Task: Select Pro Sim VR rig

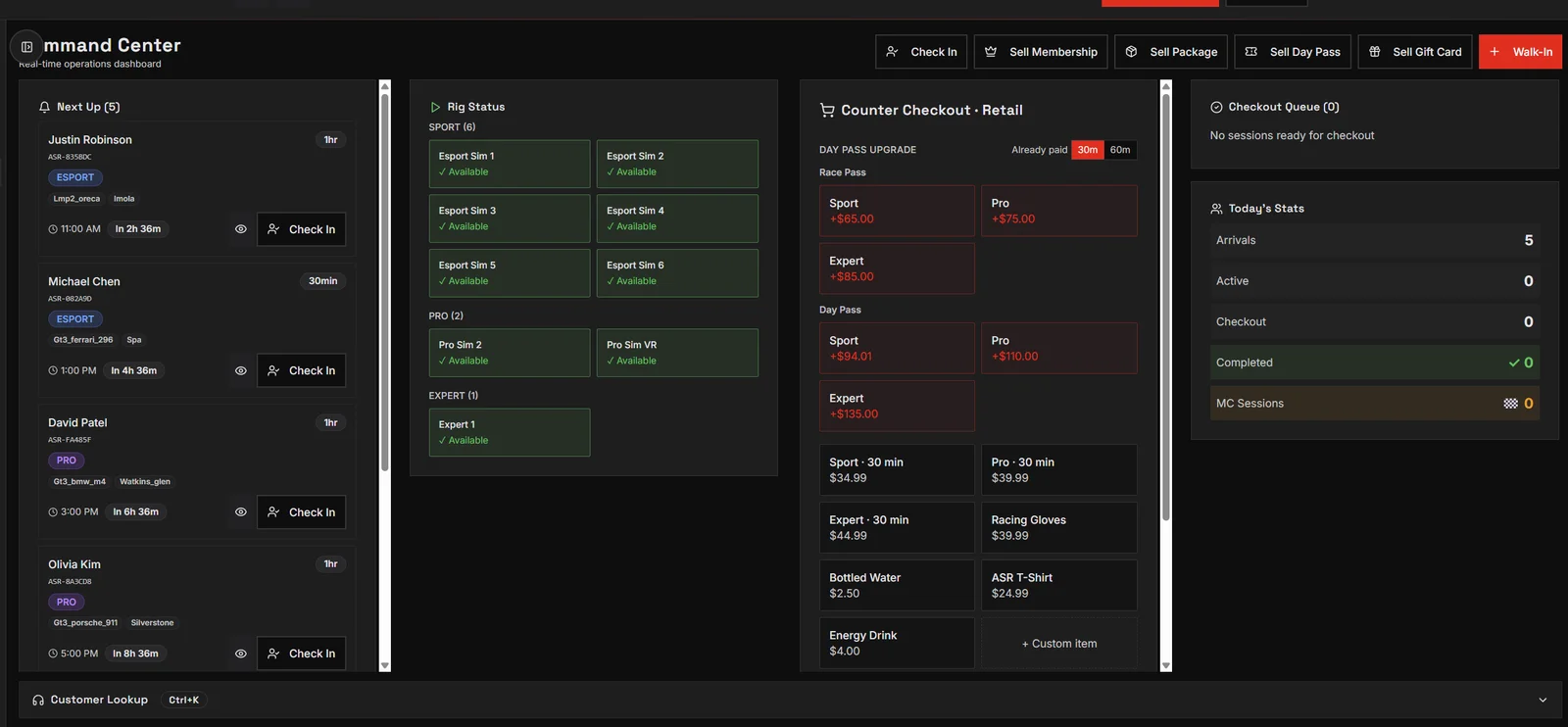Action: tap(677, 353)
